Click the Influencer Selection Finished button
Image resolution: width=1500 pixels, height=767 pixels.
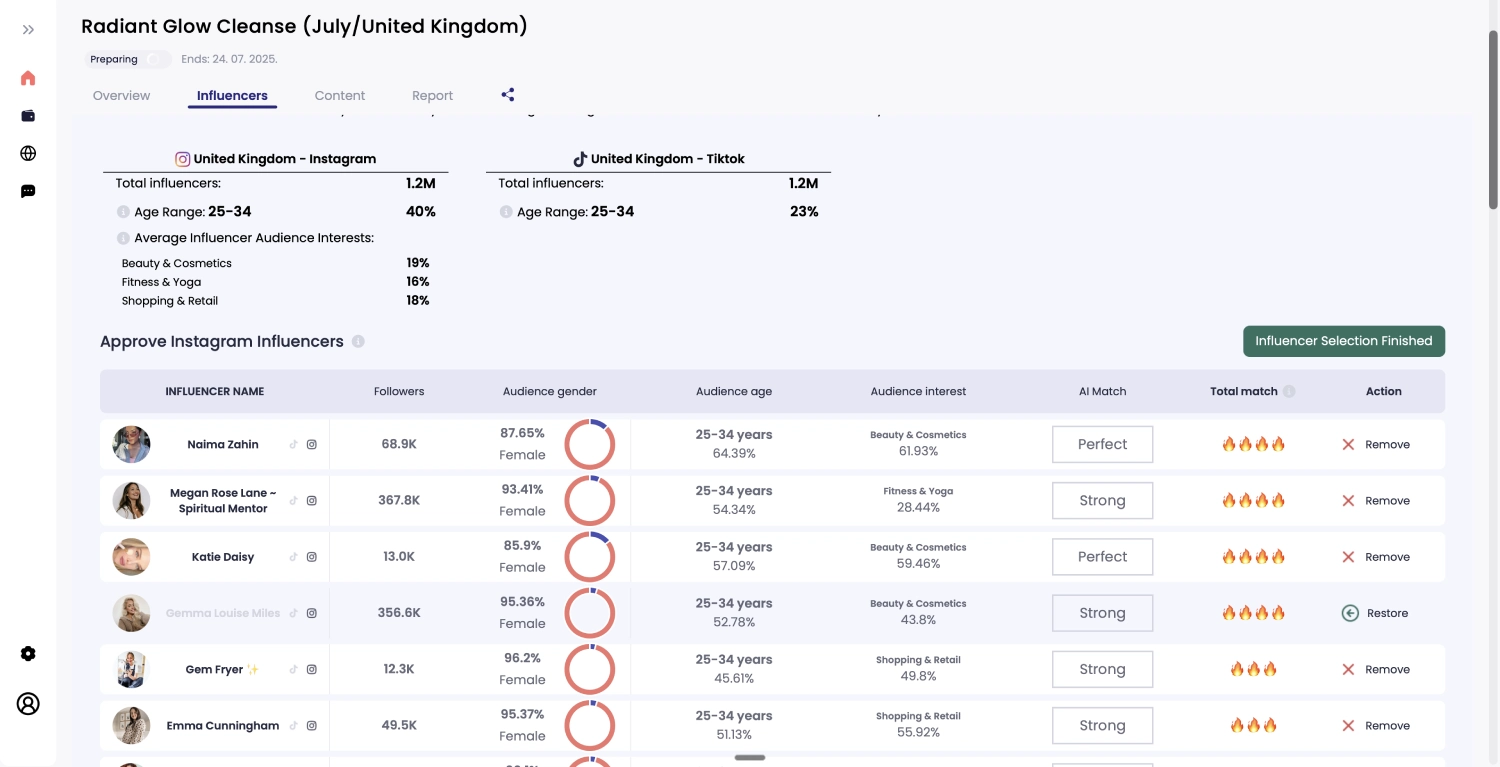pos(1344,341)
